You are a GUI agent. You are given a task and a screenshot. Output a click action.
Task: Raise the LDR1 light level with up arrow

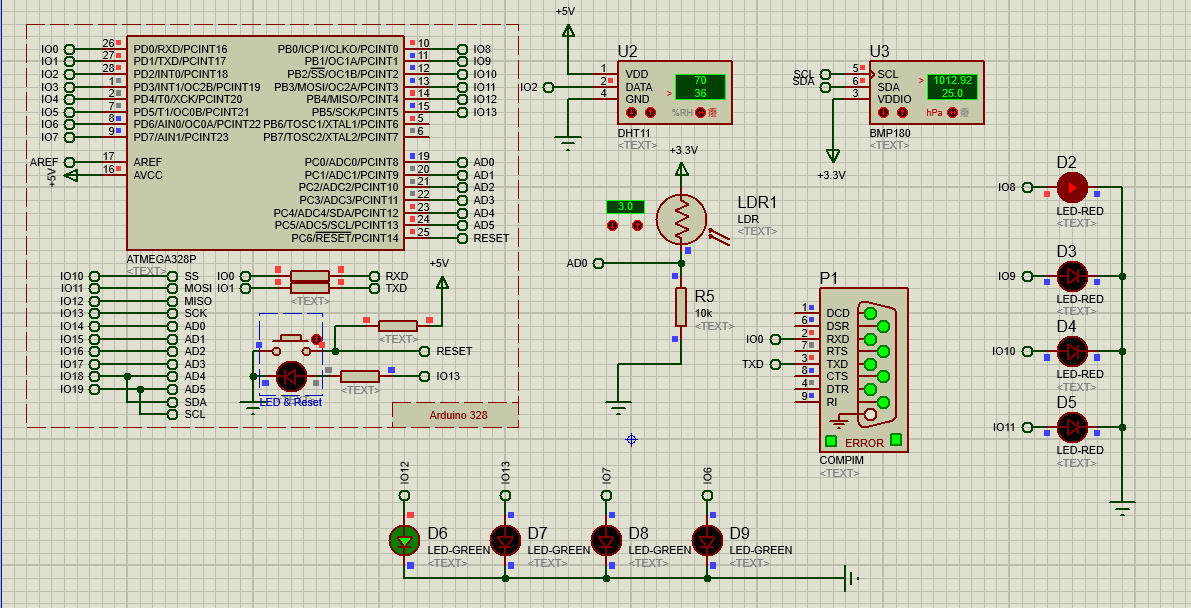click(638, 226)
